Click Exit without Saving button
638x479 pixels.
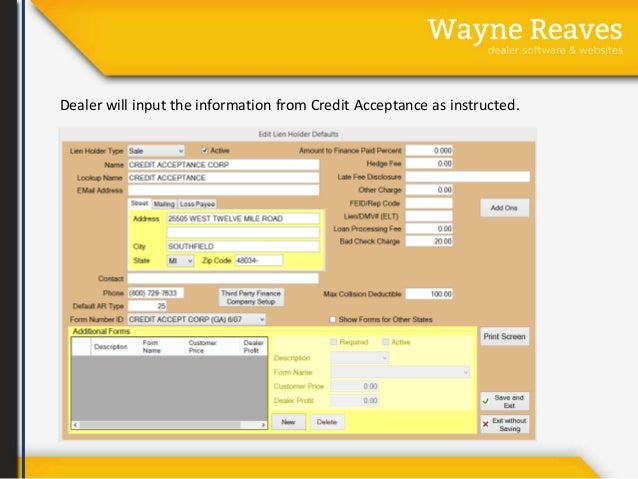[505, 424]
